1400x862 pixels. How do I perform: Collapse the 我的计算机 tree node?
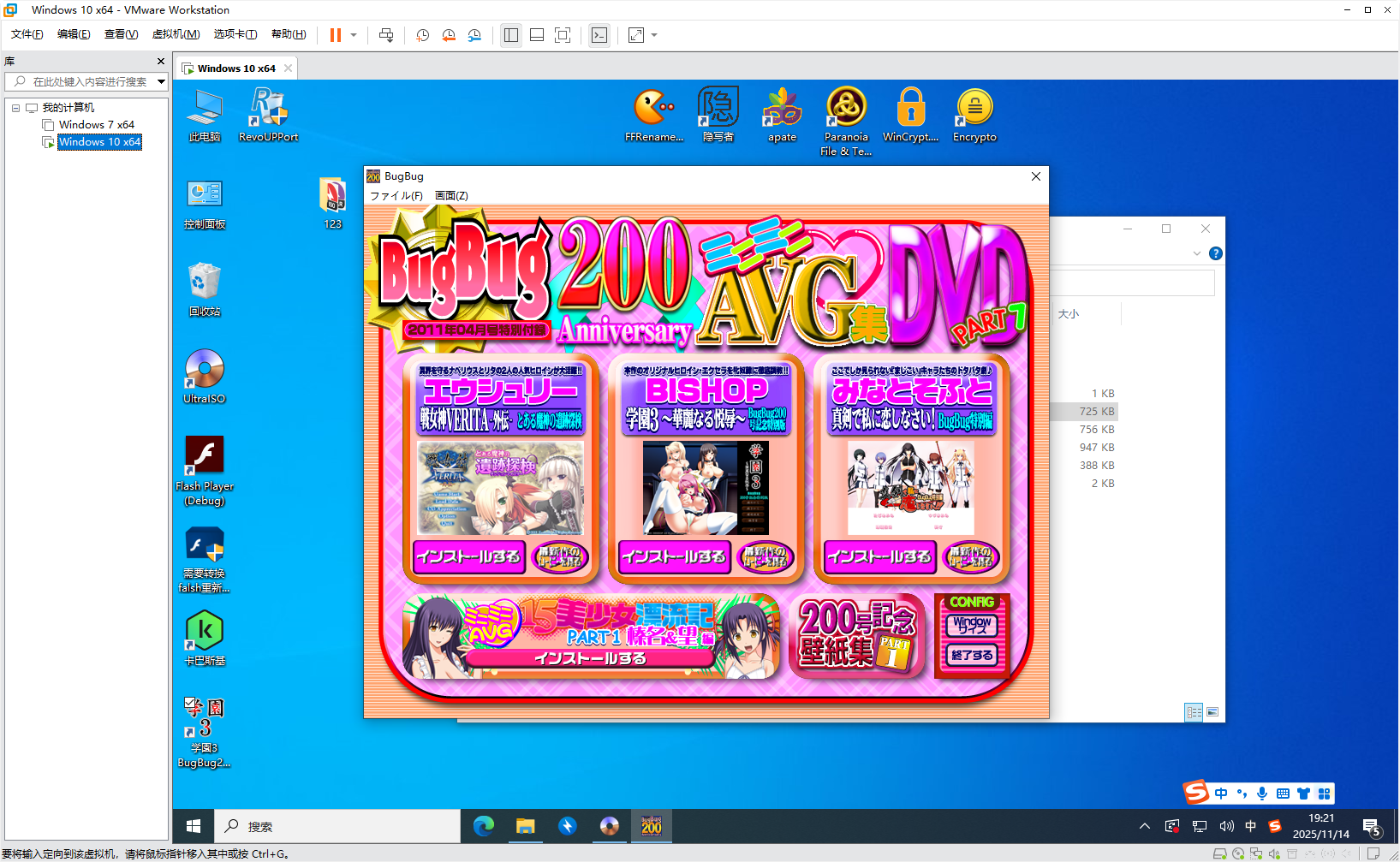[x=15, y=106]
